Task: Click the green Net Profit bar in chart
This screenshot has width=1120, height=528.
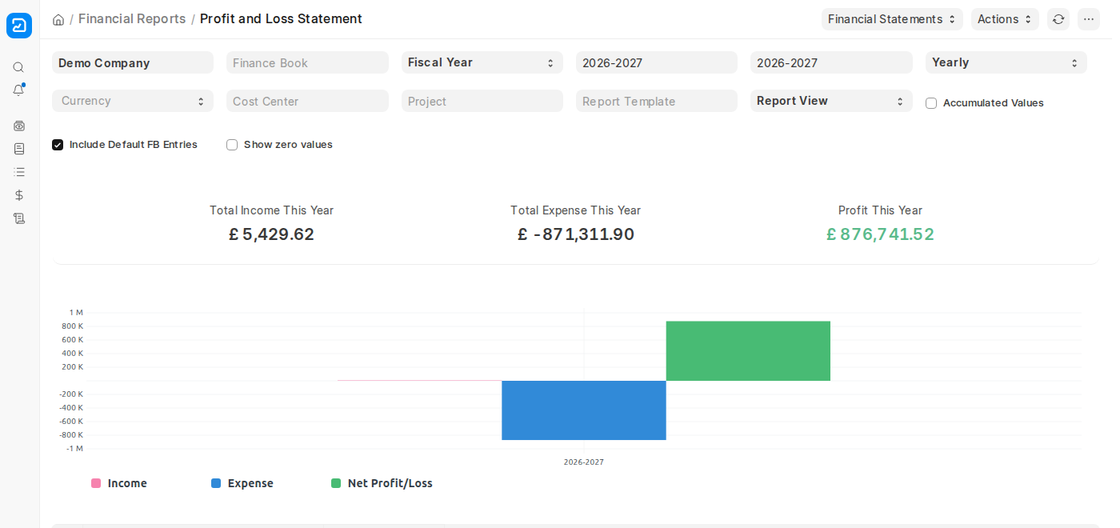Action: (749, 351)
